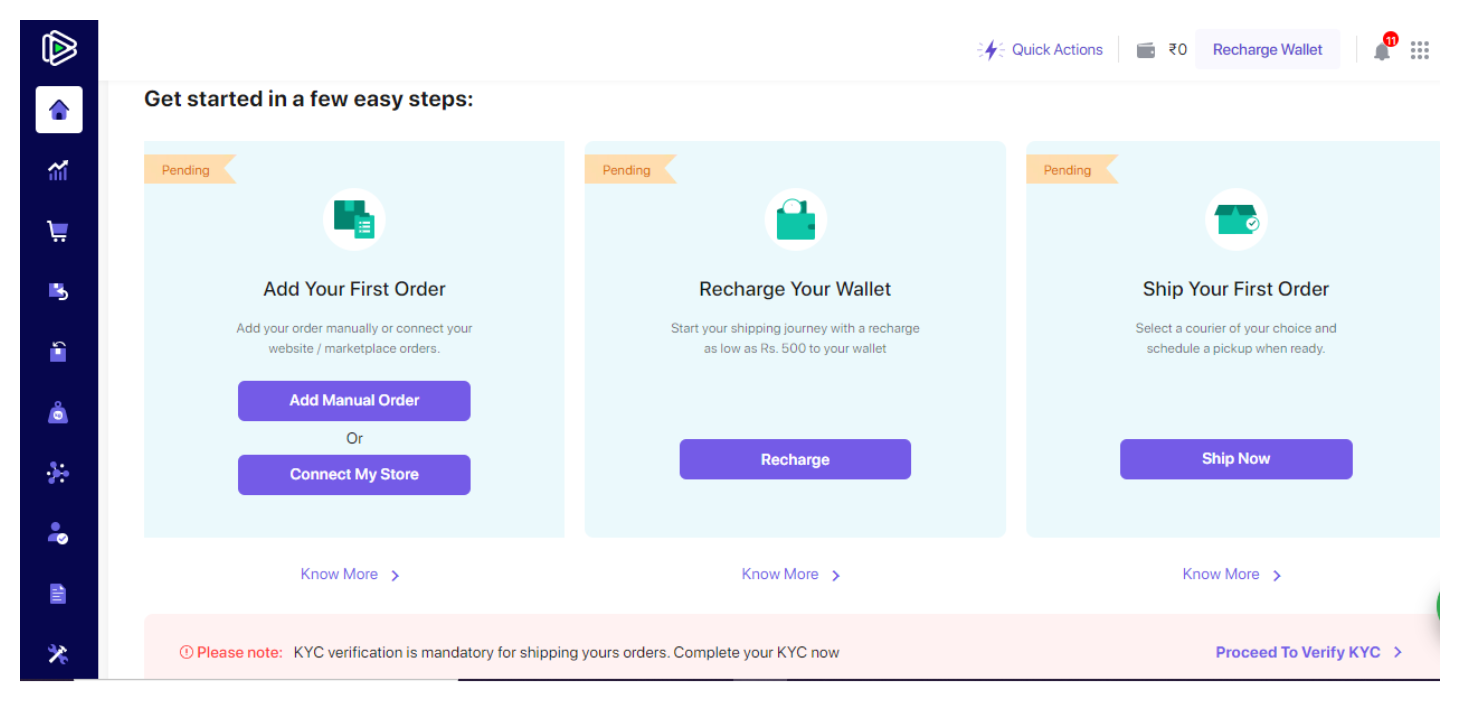This screenshot has height=702, width=1460.
Task: Click the Shiprocket logo in the sidebar
Action: [59, 48]
